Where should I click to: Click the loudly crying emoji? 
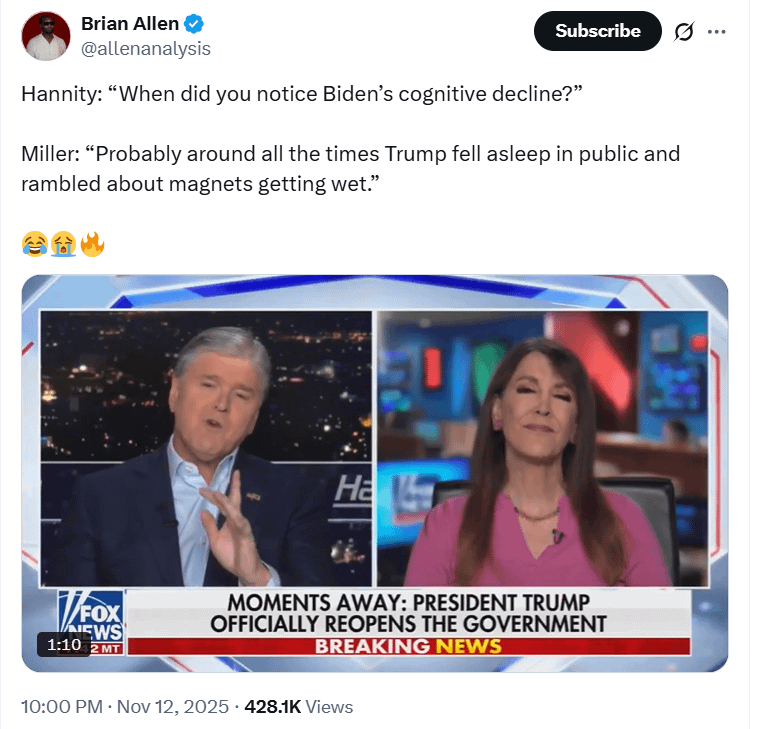(x=64, y=244)
